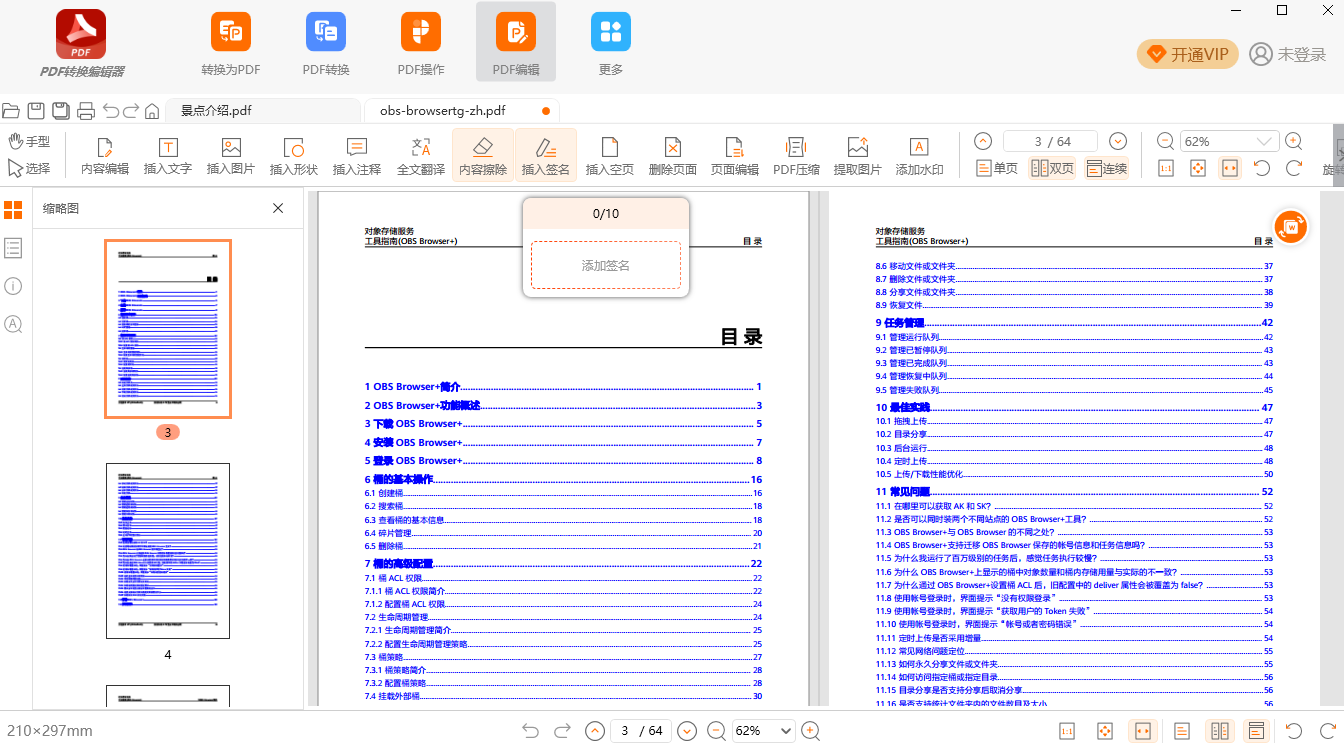Open the 62% zoom dropdown in top toolbar
The height and width of the screenshot is (750, 1344).
coord(1230,142)
